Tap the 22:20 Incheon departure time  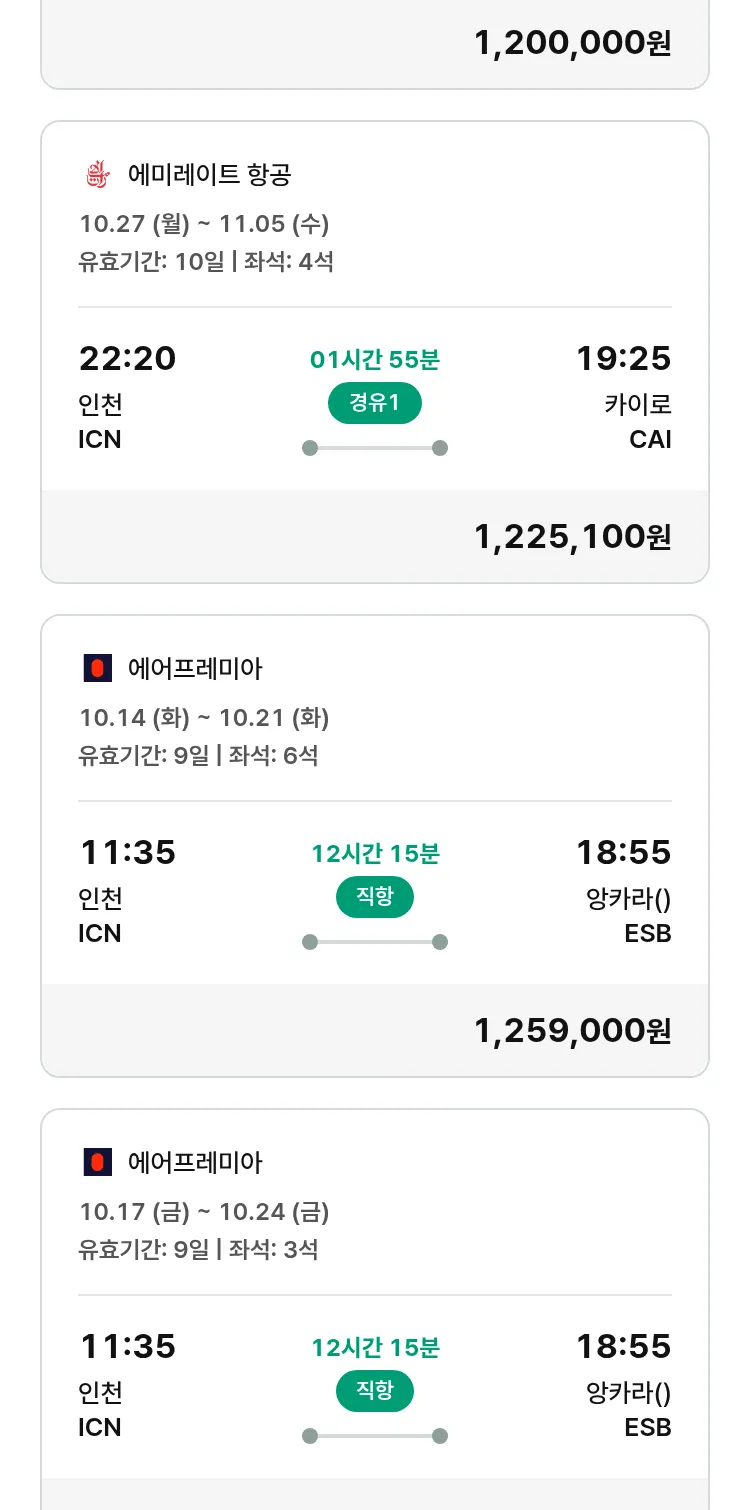coord(127,358)
